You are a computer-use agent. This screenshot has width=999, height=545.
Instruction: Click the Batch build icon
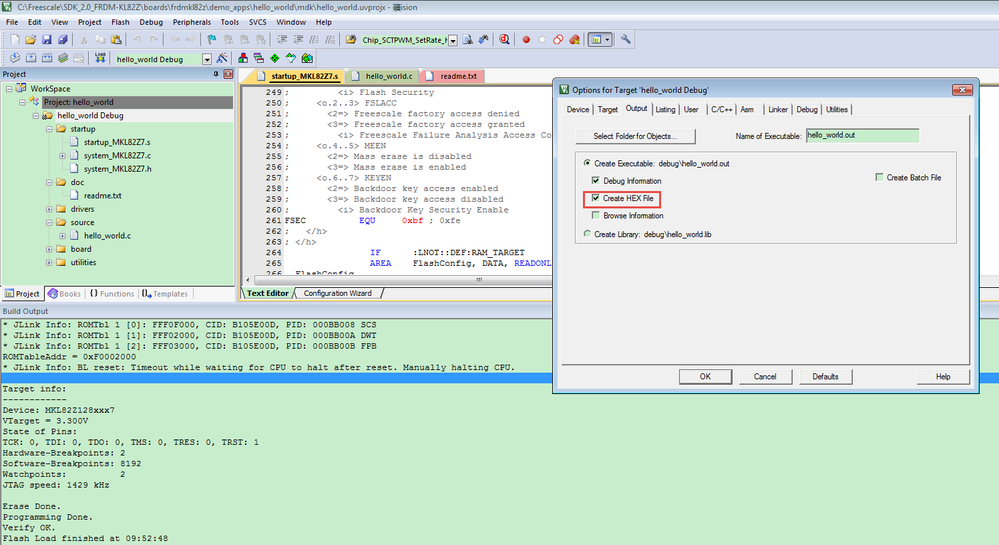(62, 59)
